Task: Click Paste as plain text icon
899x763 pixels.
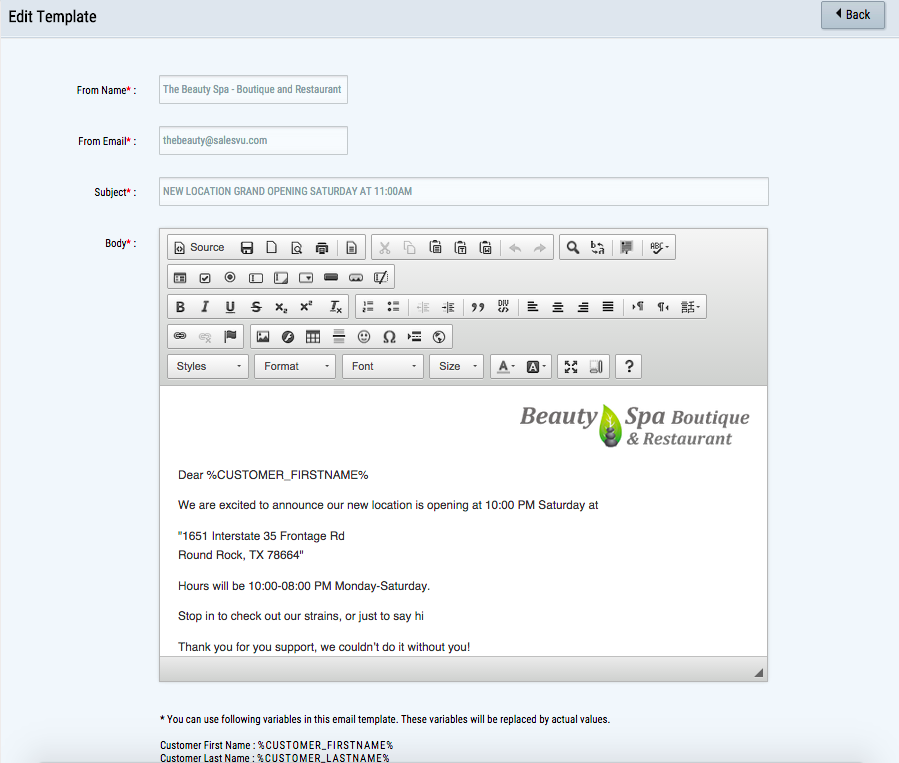Action: pos(460,248)
